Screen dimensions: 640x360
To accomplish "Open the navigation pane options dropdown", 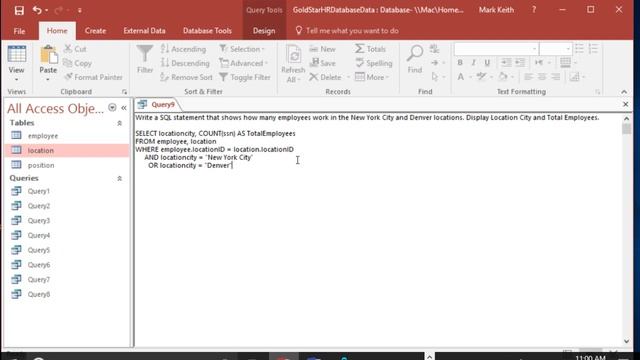I will coord(112,108).
